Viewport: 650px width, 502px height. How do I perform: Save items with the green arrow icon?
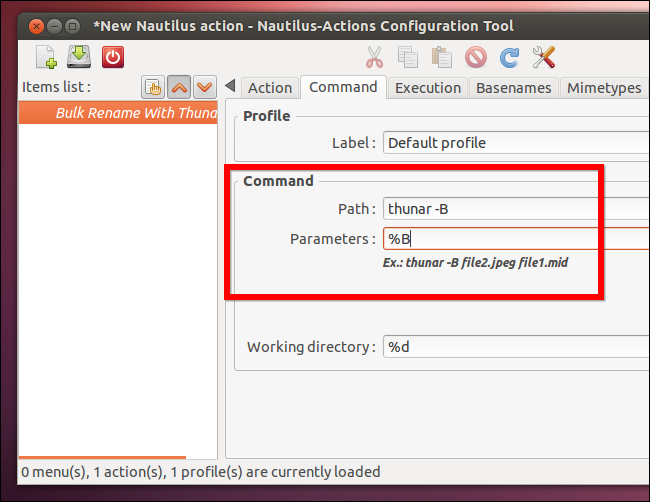79,57
